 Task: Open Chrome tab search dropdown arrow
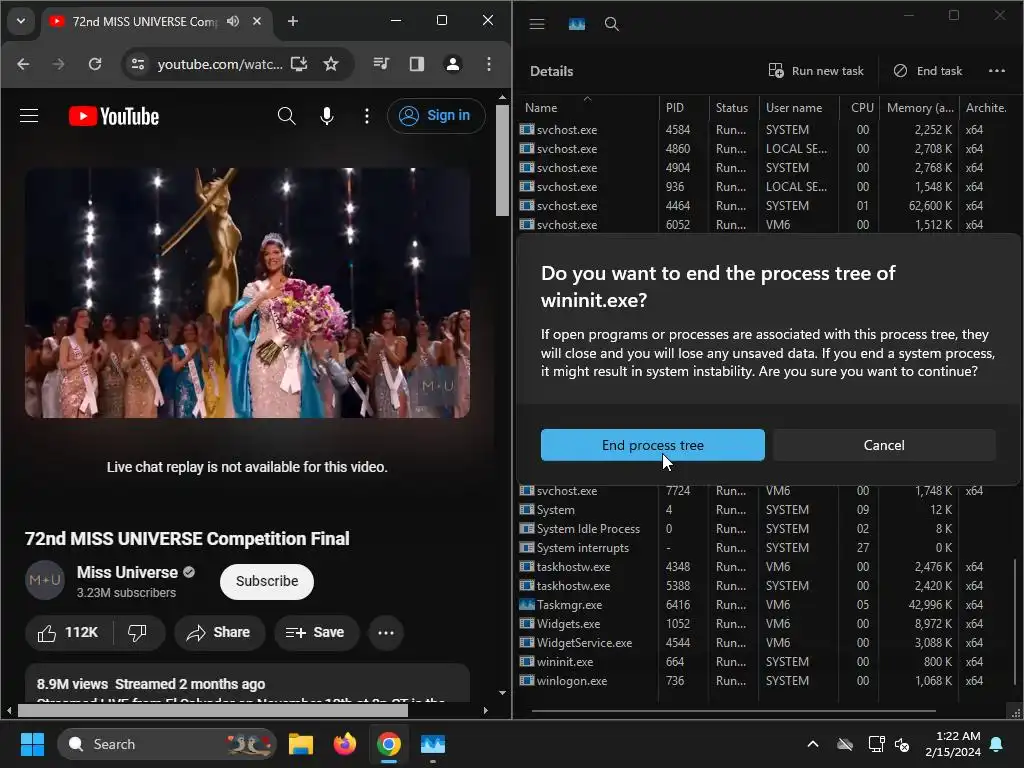21,21
